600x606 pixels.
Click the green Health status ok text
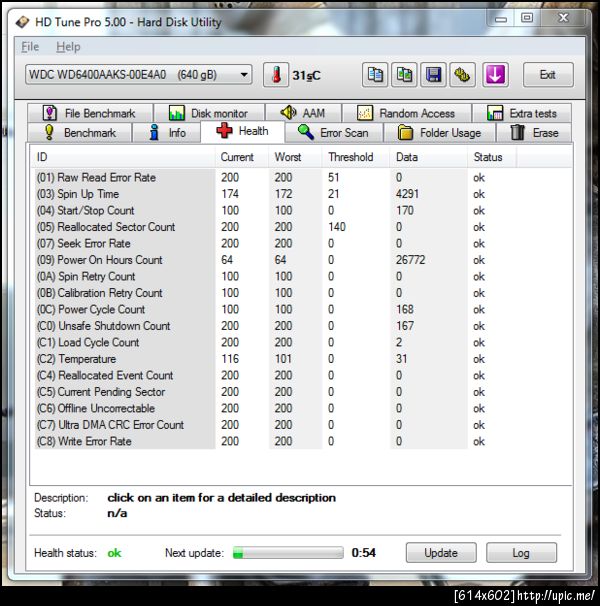point(114,553)
